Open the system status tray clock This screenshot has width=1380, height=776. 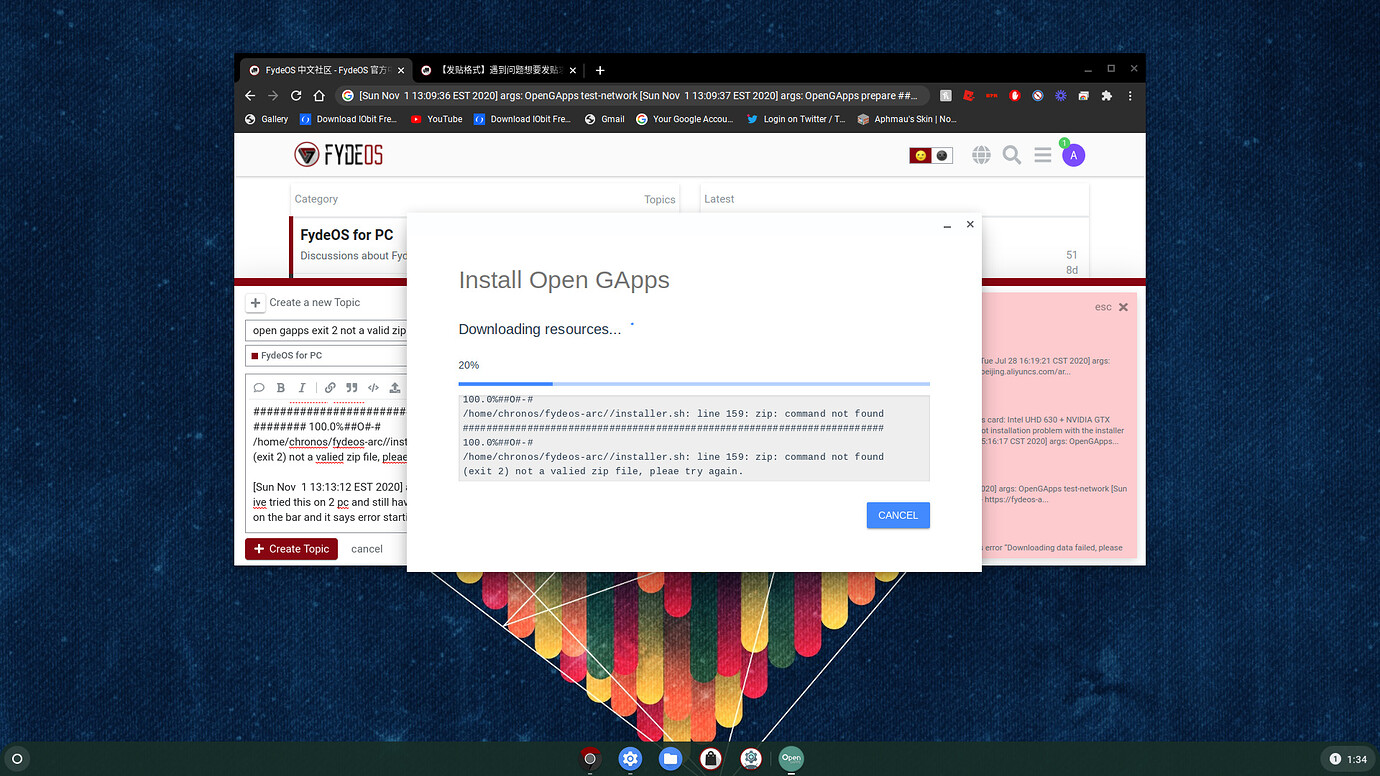coord(1346,759)
